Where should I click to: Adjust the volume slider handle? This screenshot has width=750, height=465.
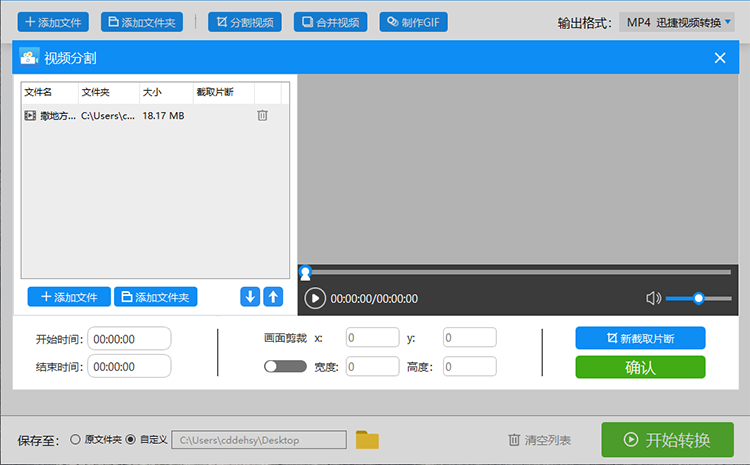pyautogui.click(x=698, y=299)
